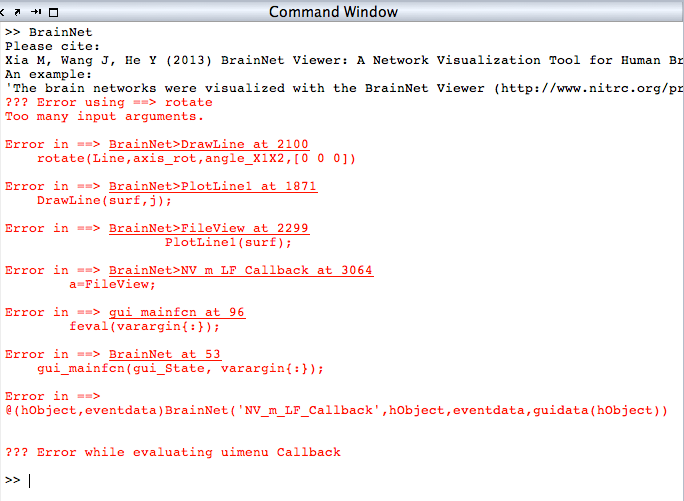The width and height of the screenshot is (684, 501).
Task: Go to gui_mainfcn at 96 link
Action: pyautogui.click(x=177, y=312)
